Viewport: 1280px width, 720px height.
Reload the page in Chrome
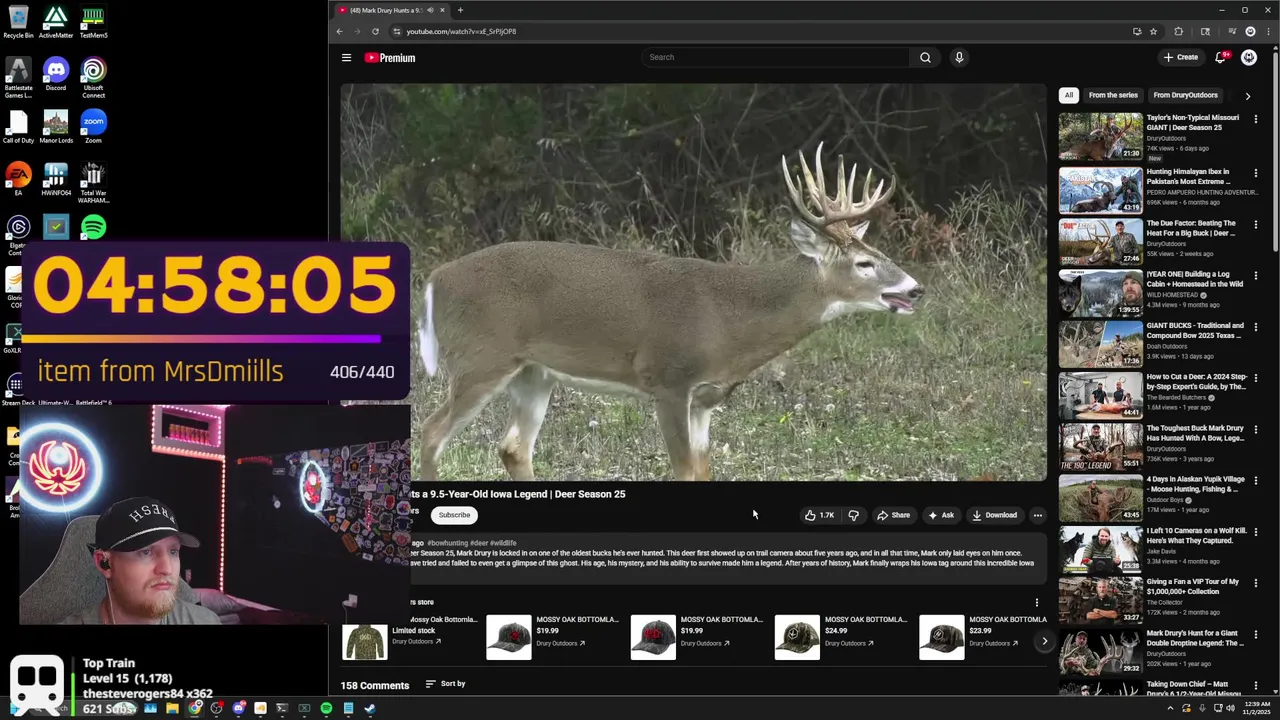pyautogui.click(x=375, y=31)
